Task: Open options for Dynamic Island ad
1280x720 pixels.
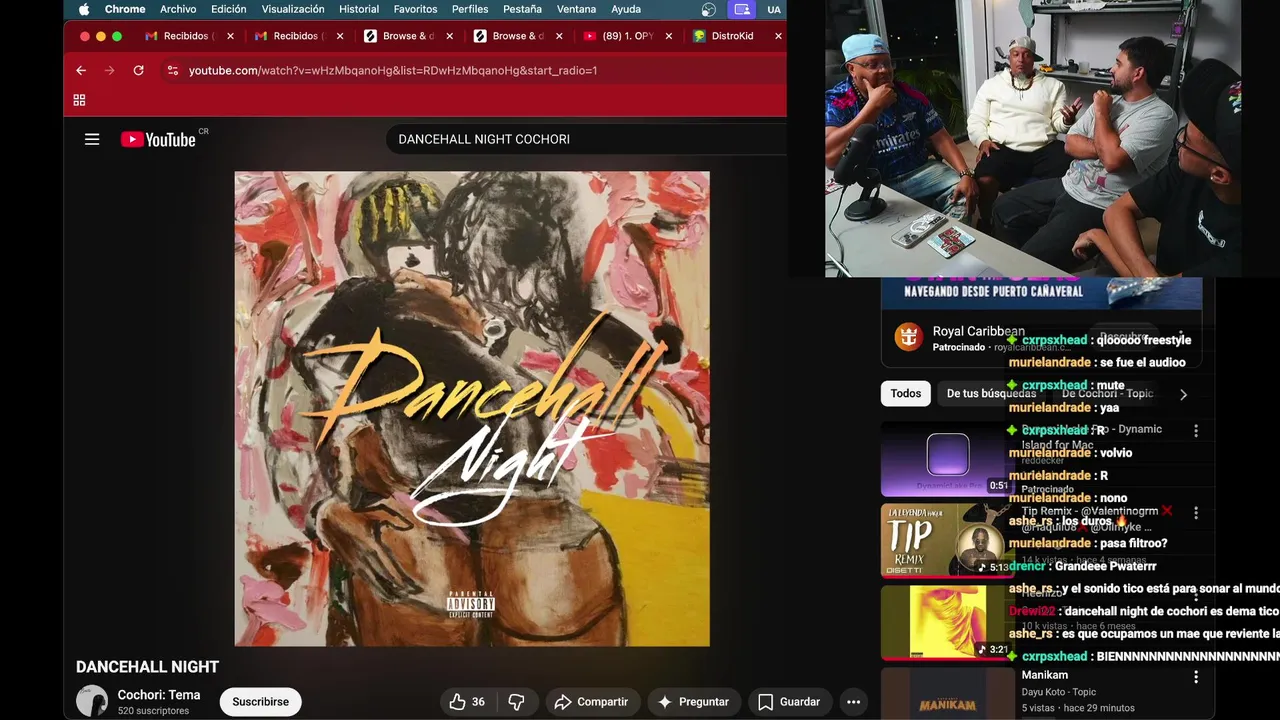Action: (x=1196, y=431)
